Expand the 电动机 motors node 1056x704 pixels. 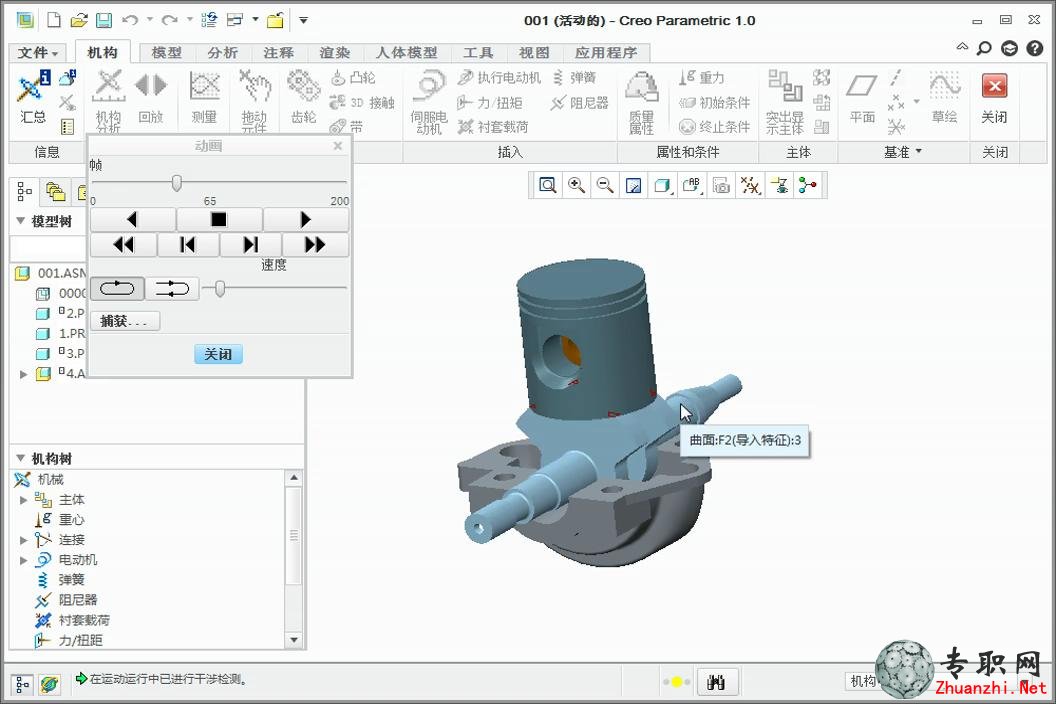coord(24,561)
